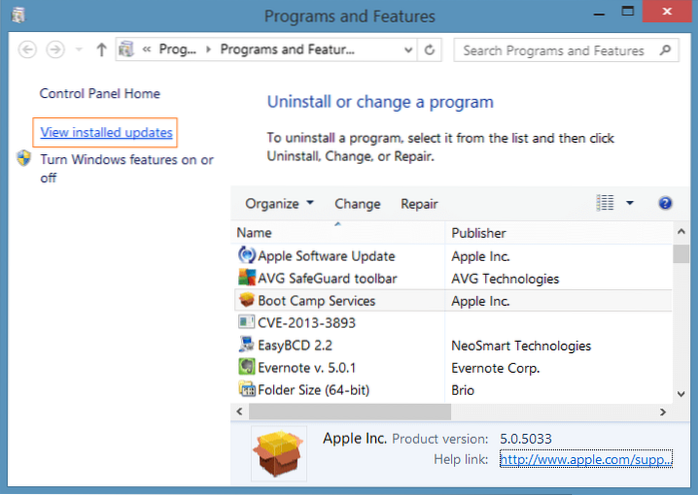Open the view options dropdown arrow

629,203
